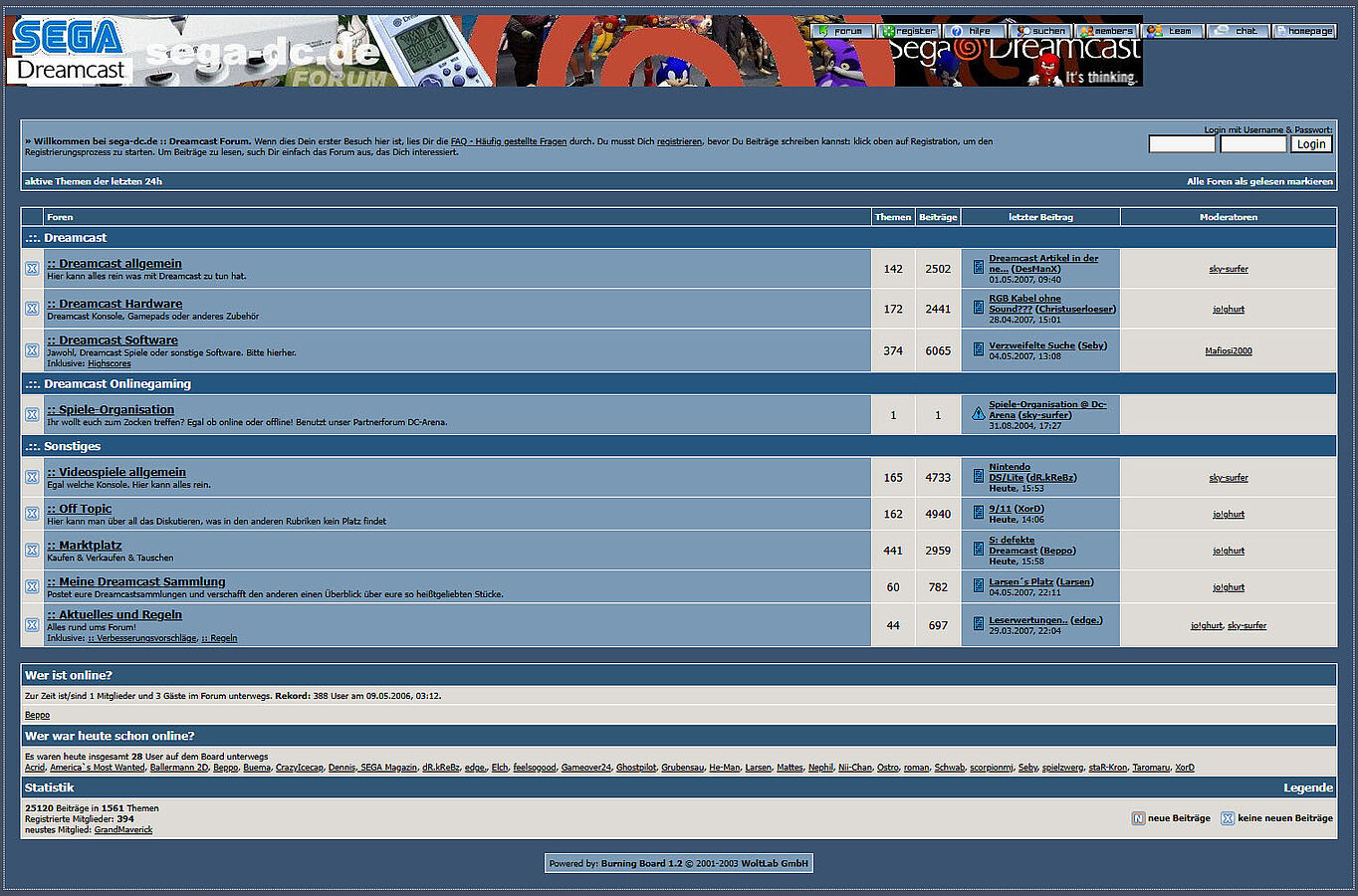Image resolution: width=1358 pixels, height=896 pixels.
Task: View online member Beppo under Wer ist online
Action: [37, 715]
